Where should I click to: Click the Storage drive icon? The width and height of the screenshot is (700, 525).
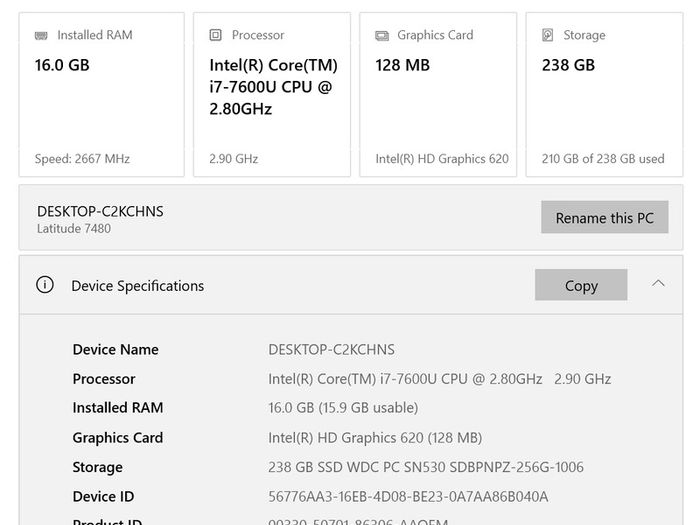point(547,35)
